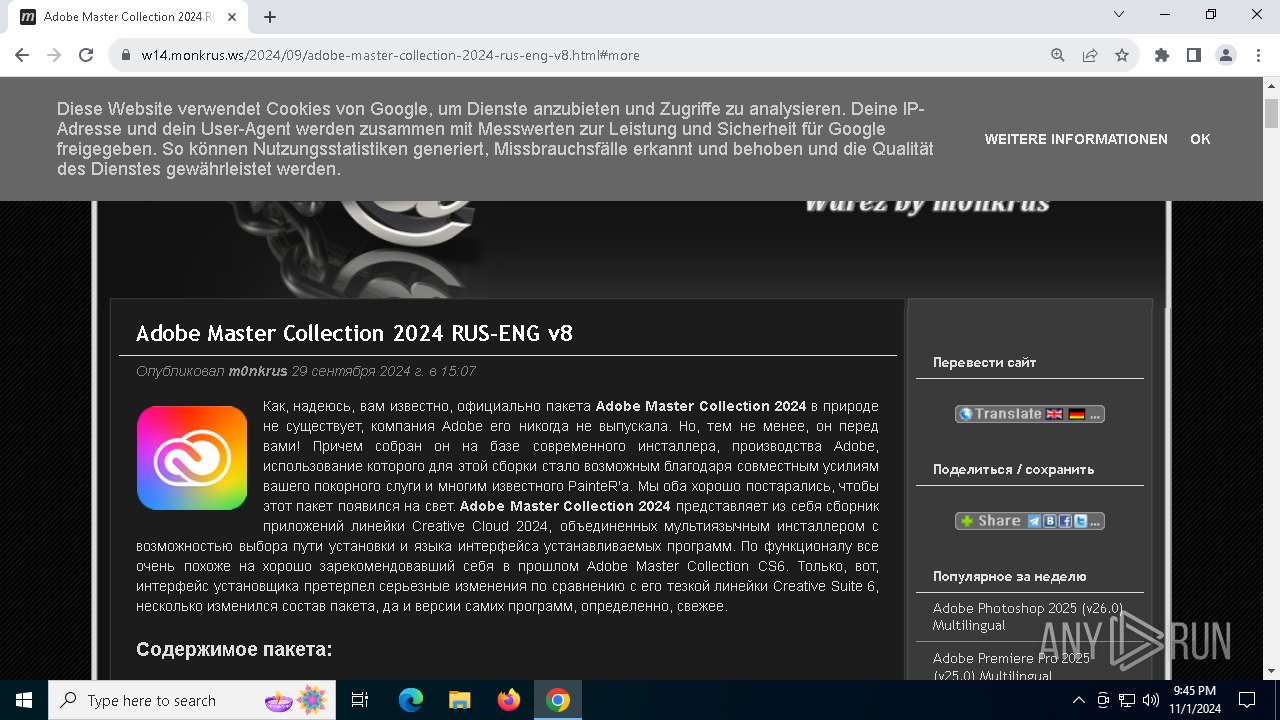Image resolution: width=1280 pixels, height=720 pixels.
Task: Share via the VK icon
Action: [1050, 521]
